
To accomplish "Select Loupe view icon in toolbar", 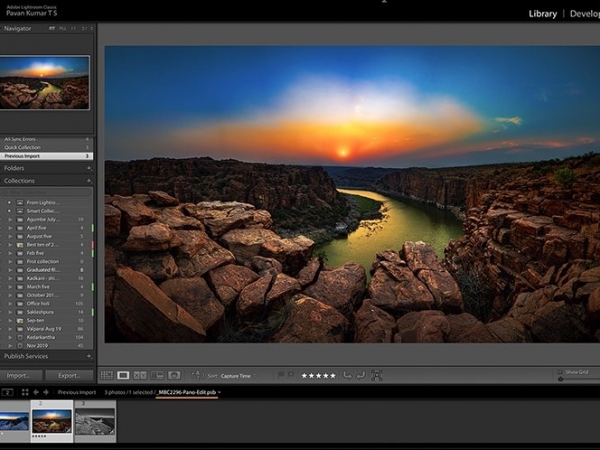I will [x=123, y=375].
